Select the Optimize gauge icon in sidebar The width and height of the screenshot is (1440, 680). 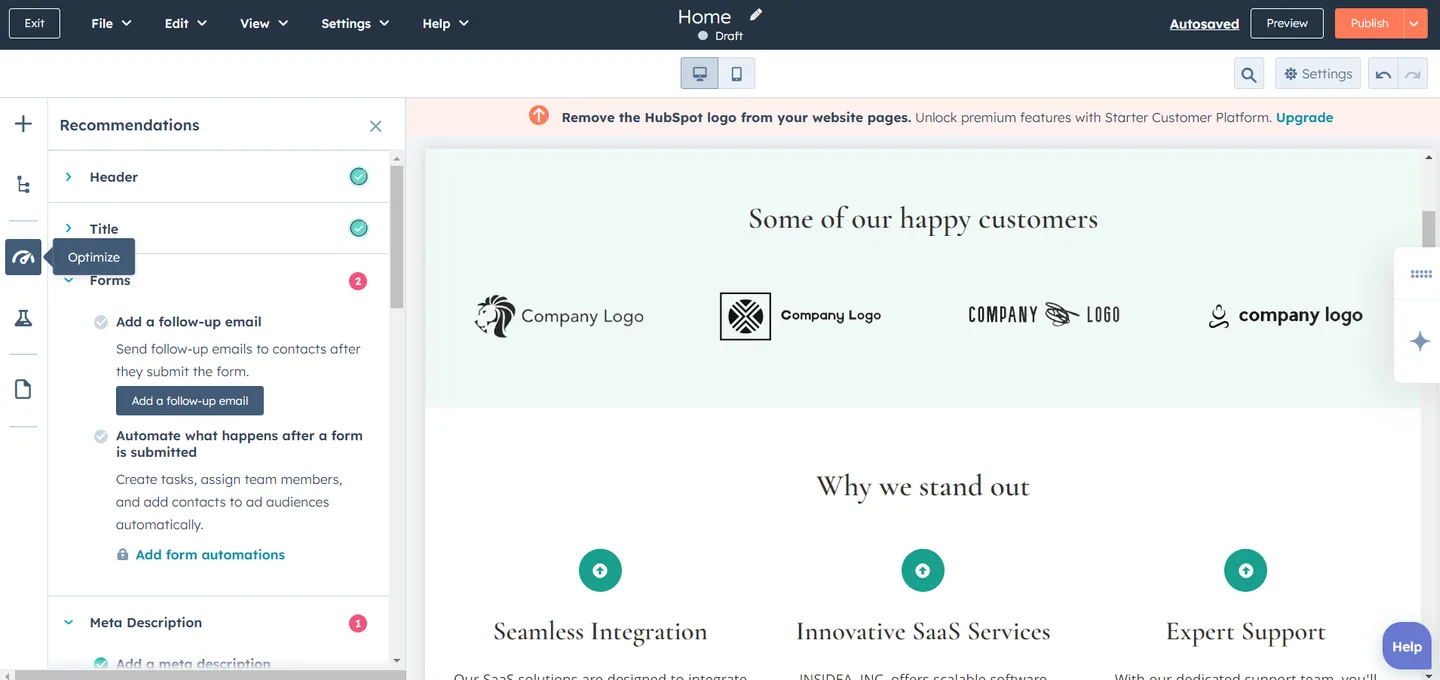click(23, 257)
